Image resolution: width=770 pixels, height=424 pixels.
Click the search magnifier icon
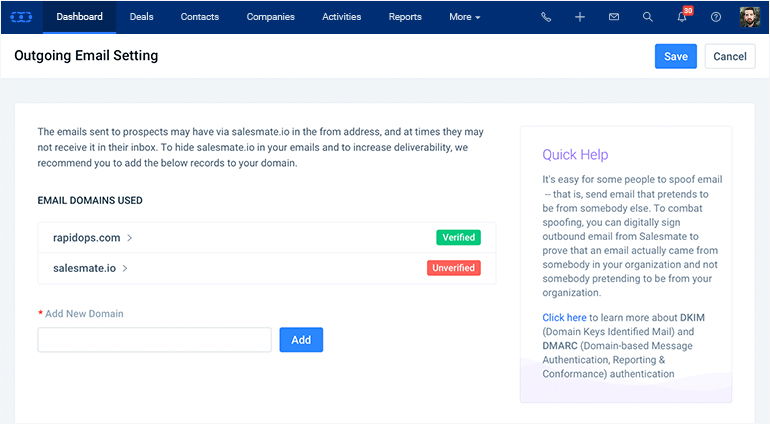tap(647, 17)
